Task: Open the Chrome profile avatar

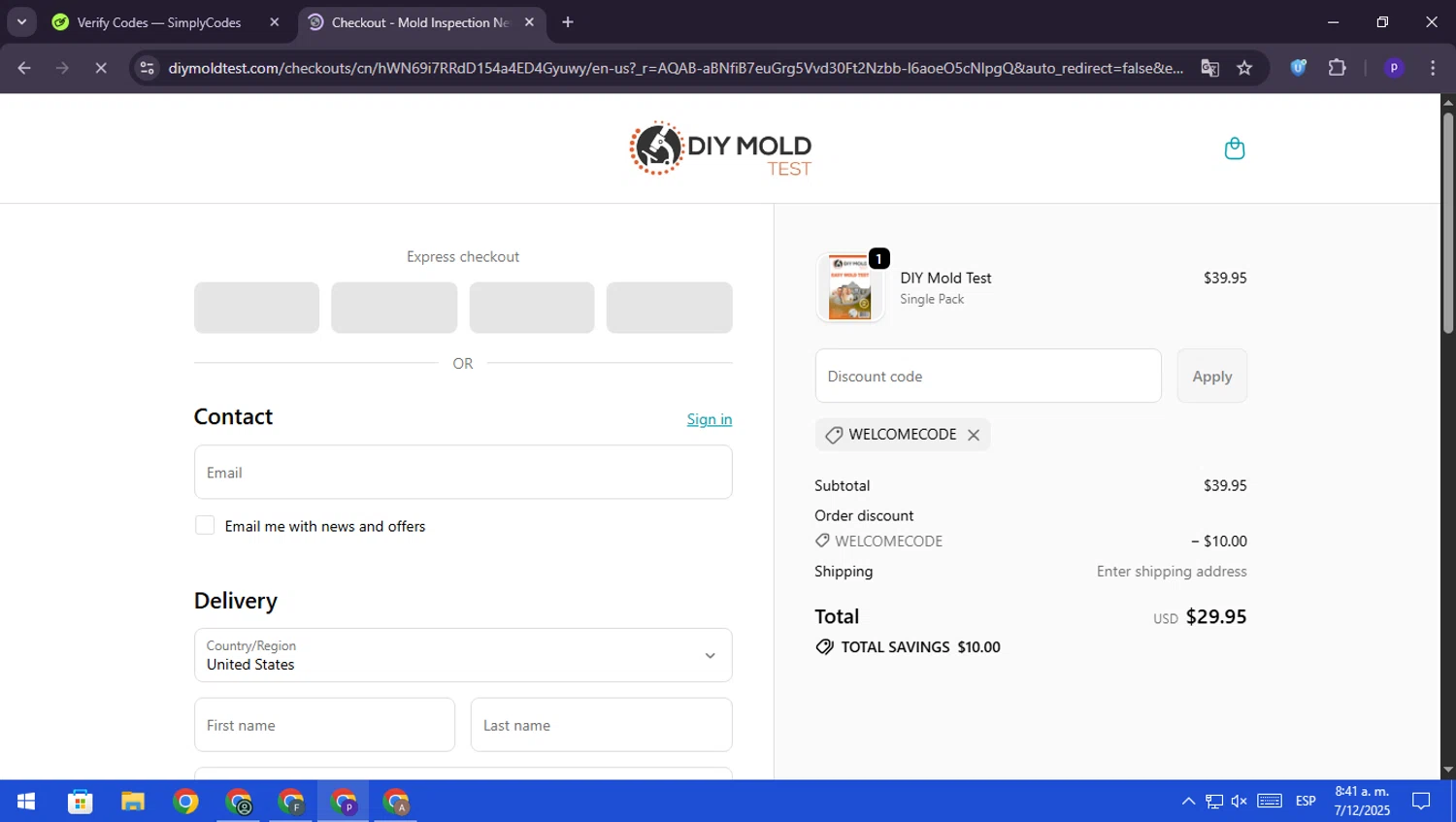Action: click(x=1394, y=68)
